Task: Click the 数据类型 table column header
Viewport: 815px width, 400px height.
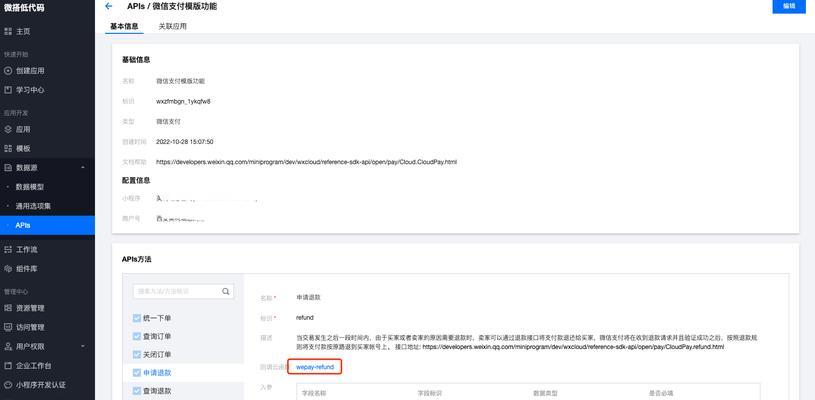Action: (545, 393)
